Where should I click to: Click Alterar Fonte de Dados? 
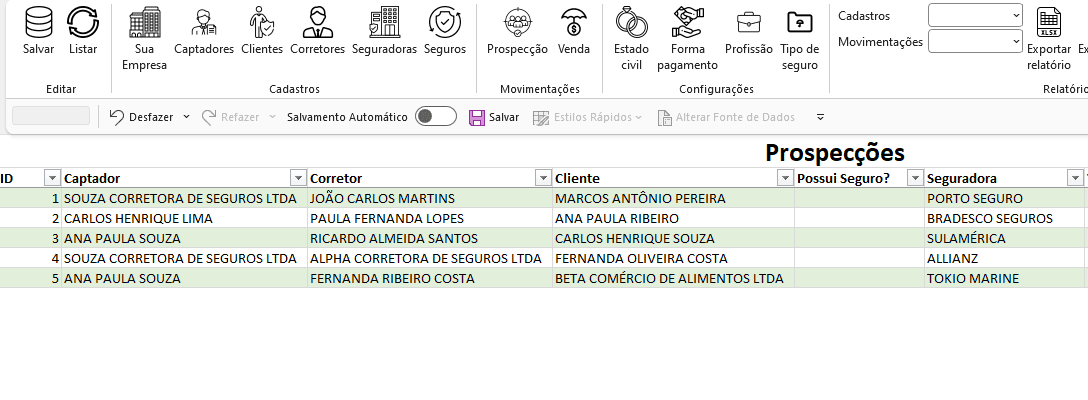coord(726,117)
